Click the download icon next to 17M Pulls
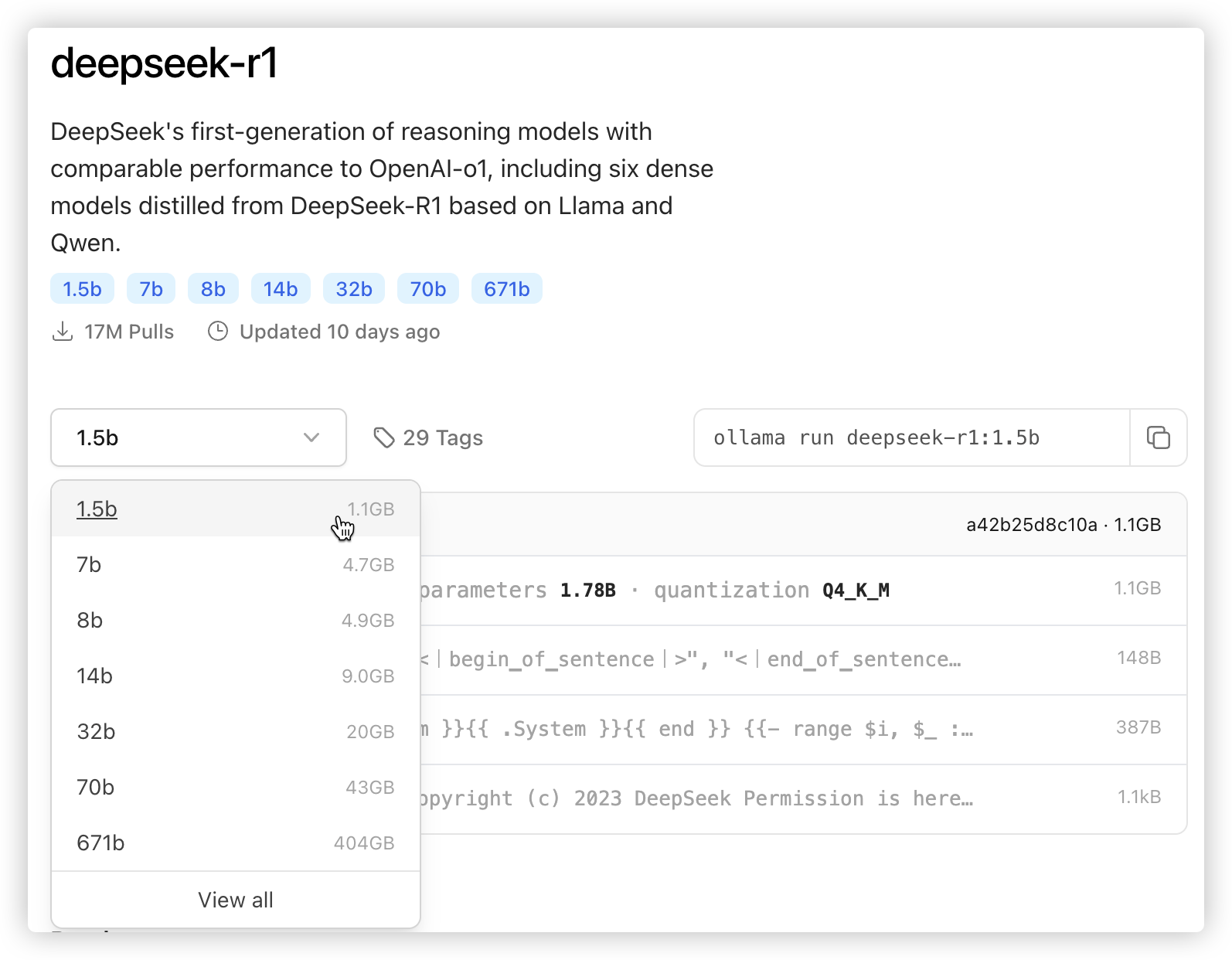Screen dimensions: 1232x960 click(x=63, y=332)
